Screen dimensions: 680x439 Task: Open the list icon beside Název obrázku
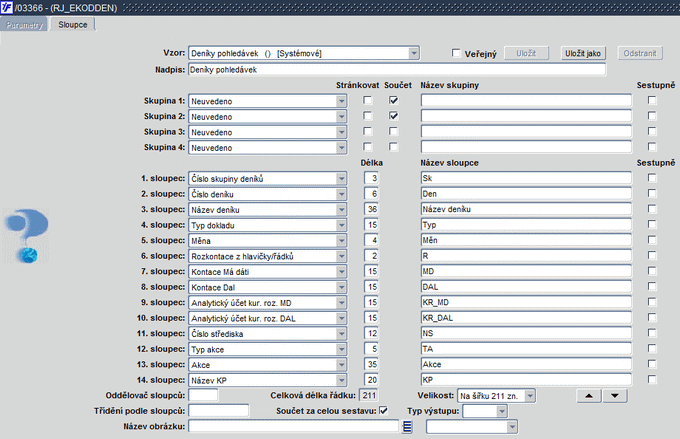pos(407,426)
